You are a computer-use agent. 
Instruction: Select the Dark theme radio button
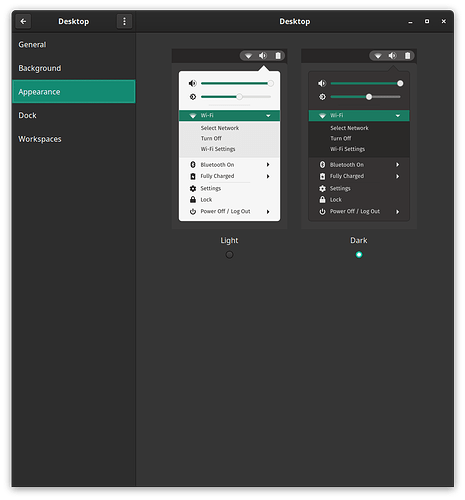[x=359, y=255]
